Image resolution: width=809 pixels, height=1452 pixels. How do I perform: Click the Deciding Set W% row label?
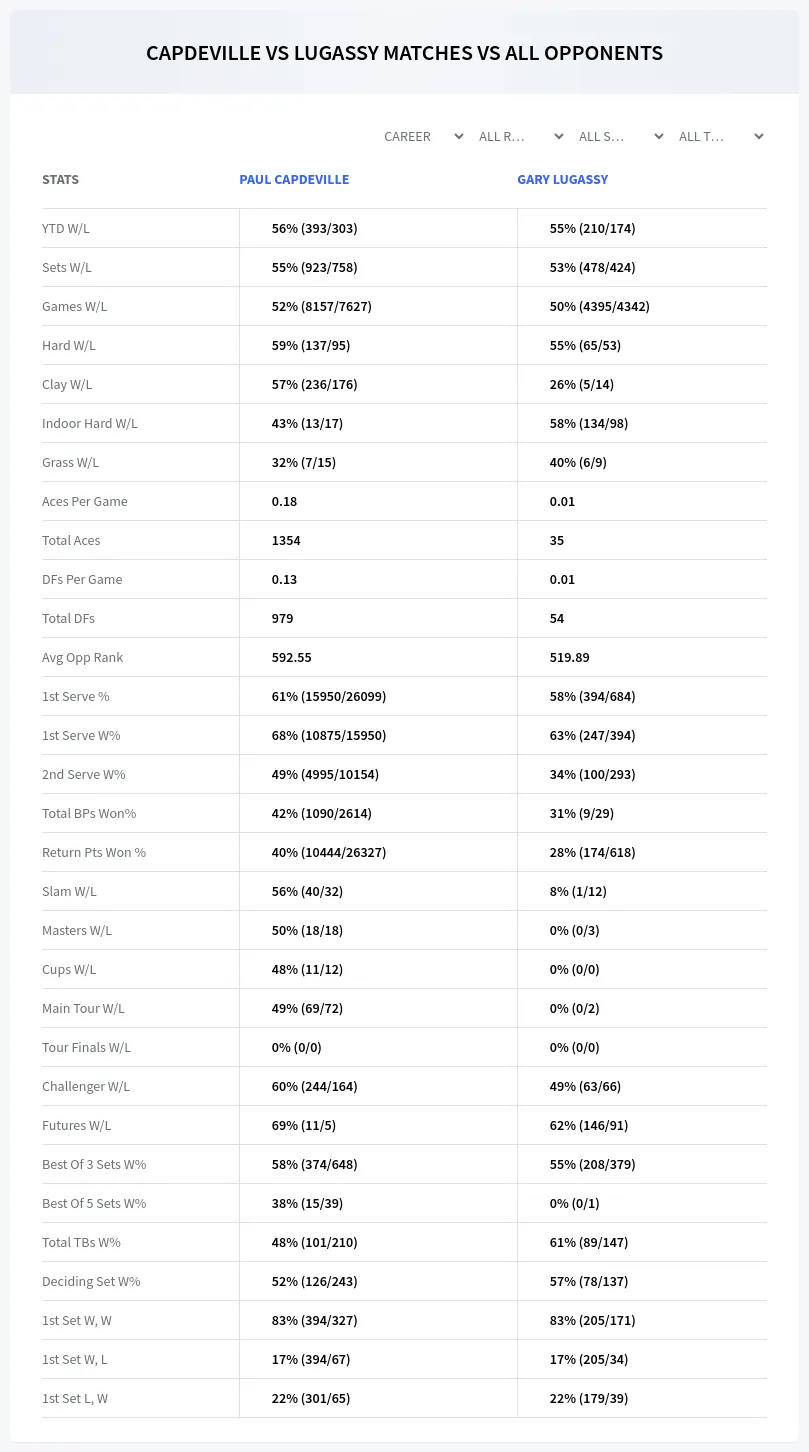(x=91, y=1281)
